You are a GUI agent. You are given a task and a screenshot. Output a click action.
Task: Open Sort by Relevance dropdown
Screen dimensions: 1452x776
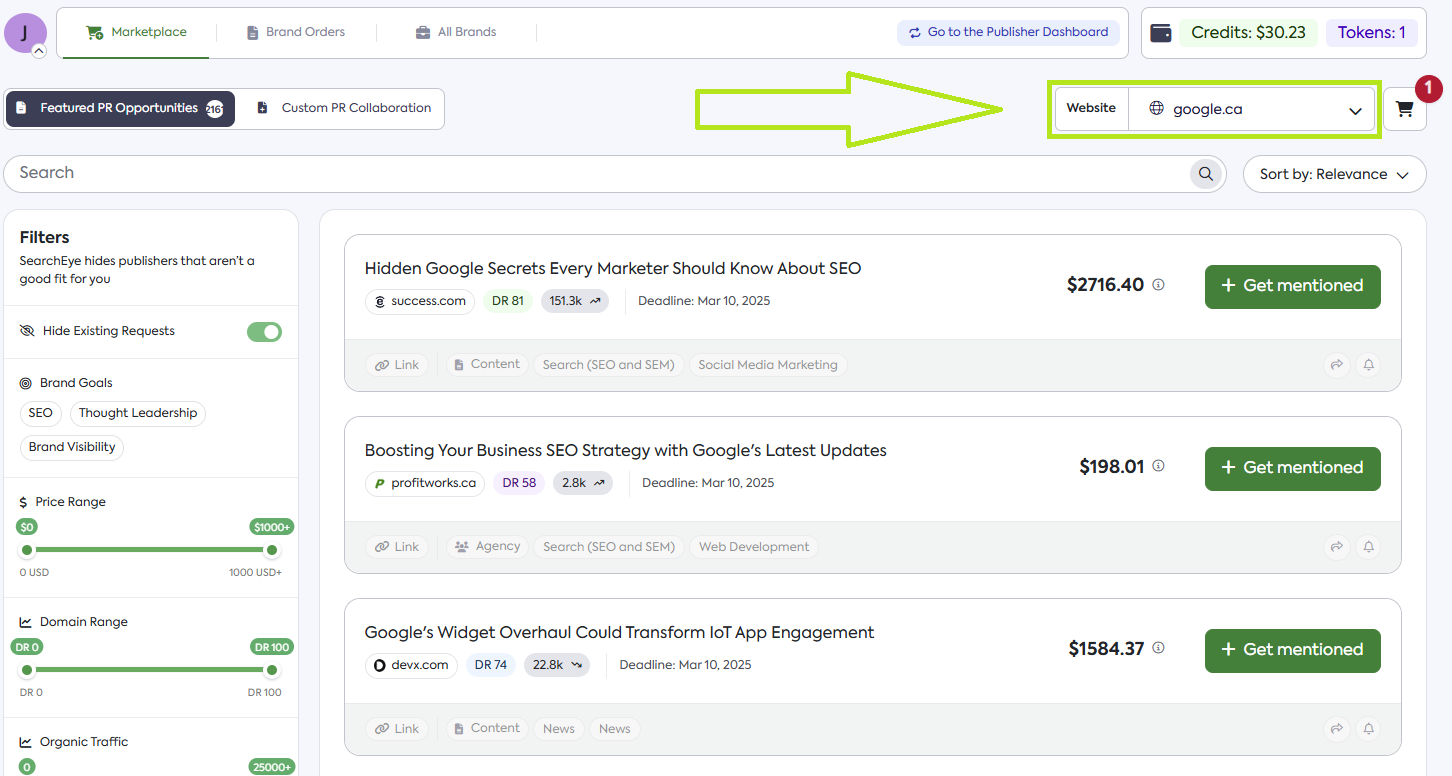click(1334, 174)
